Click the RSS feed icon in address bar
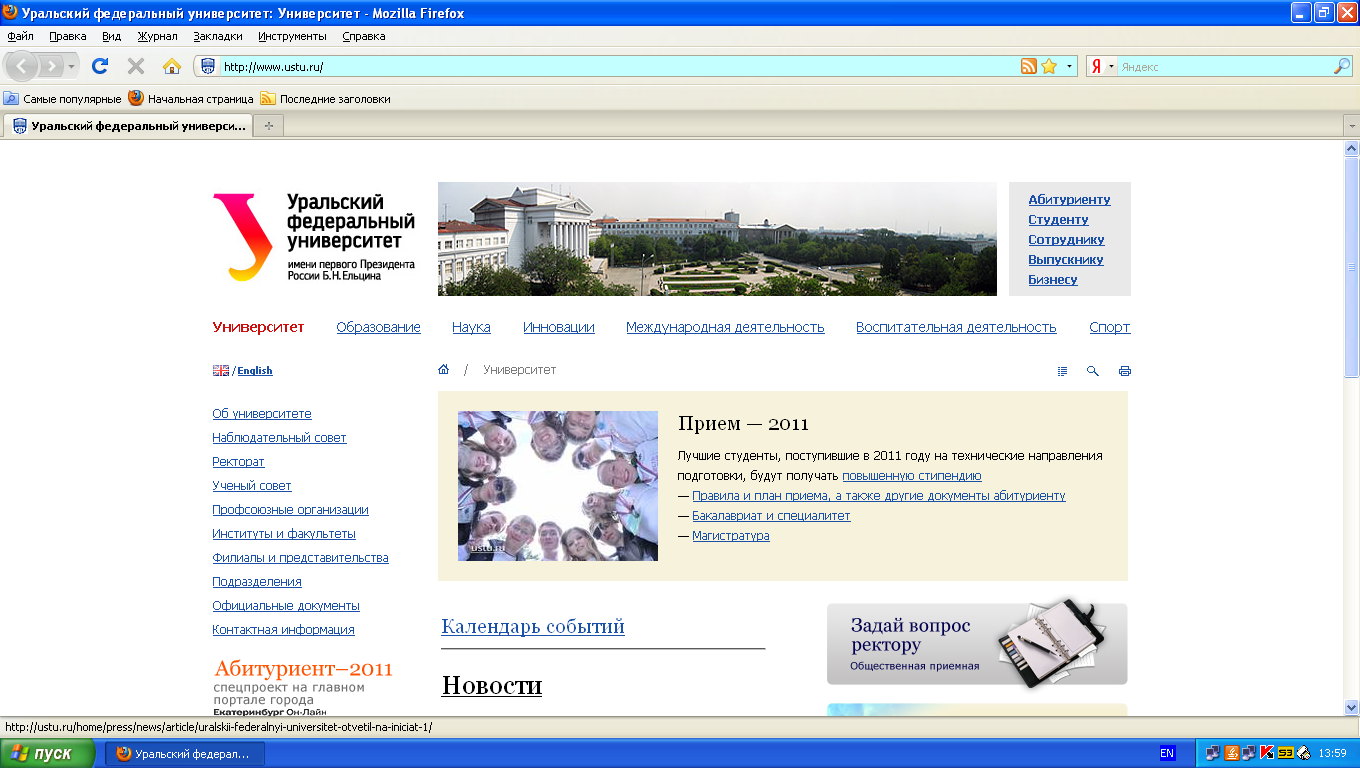This screenshot has width=1360, height=768. pyautogui.click(x=1029, y=67)
